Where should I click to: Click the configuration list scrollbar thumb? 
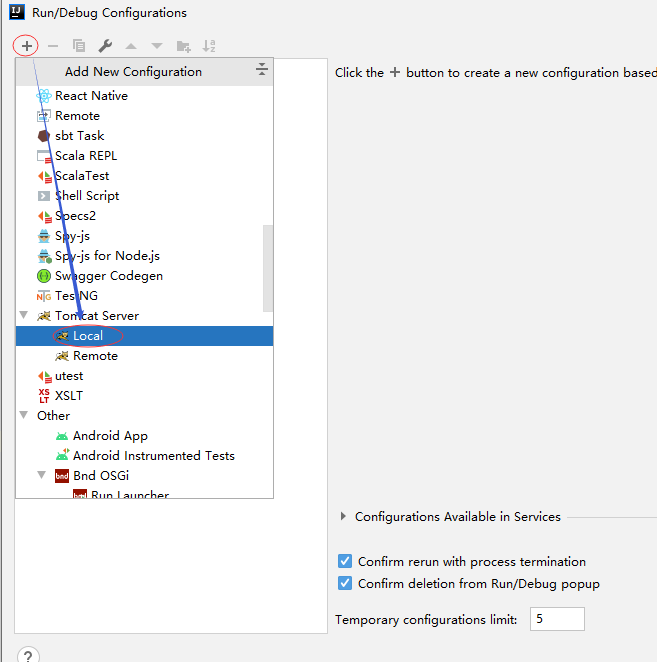click(x=268, y=269)
